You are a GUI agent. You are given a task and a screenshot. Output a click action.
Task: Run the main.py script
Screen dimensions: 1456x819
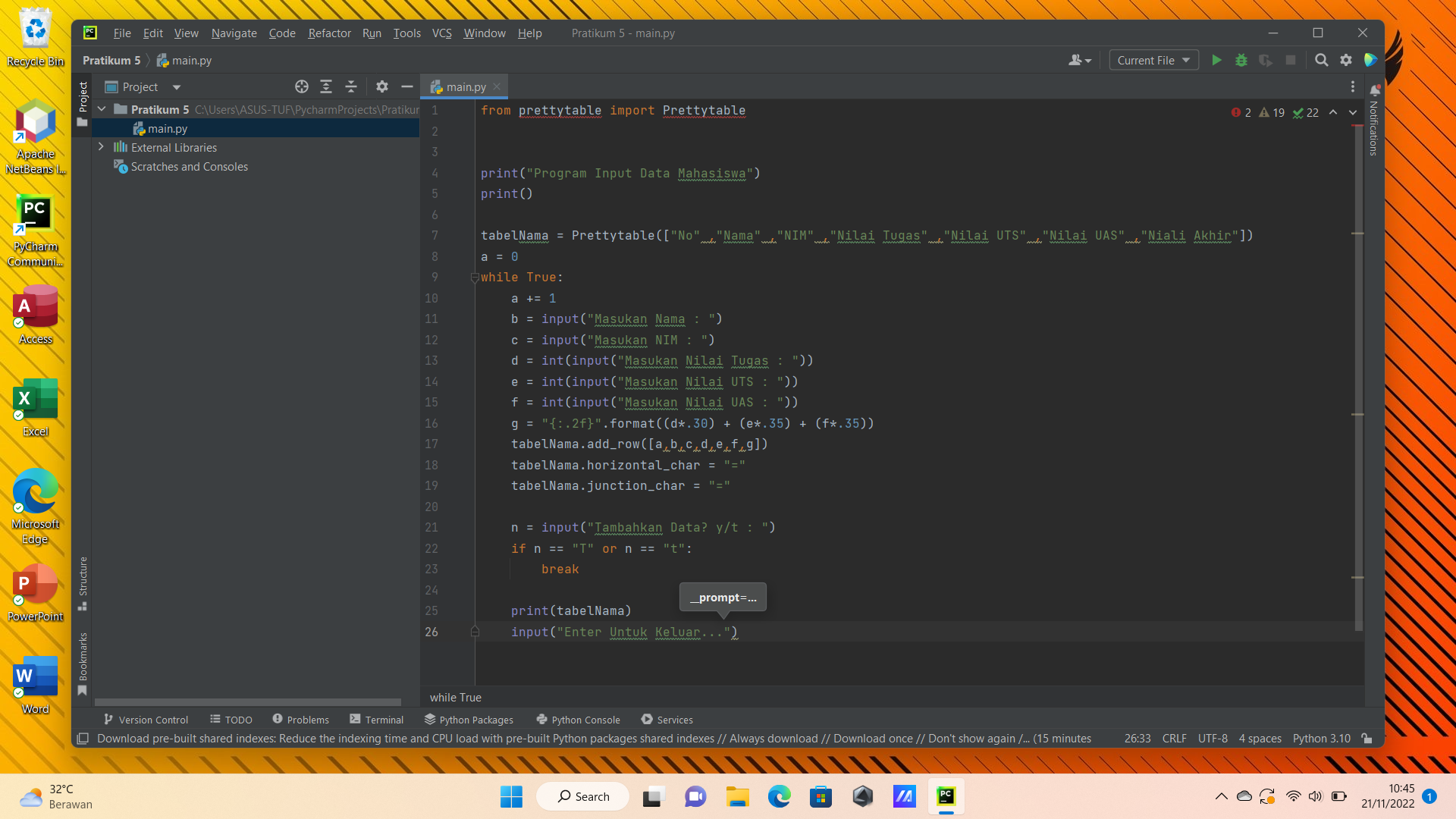click(x=1217, y=60)
